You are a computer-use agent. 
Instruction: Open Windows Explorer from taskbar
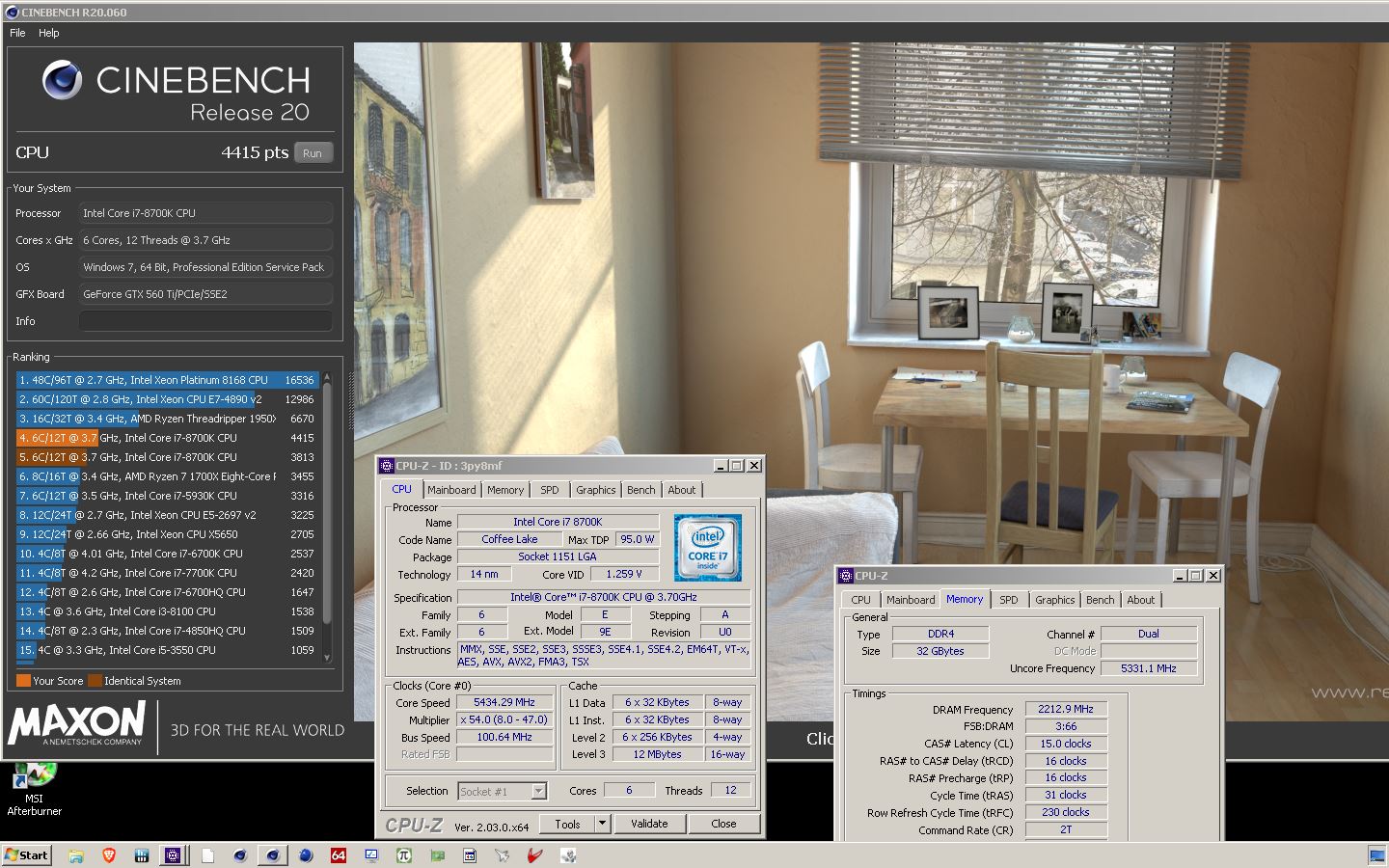76,855
